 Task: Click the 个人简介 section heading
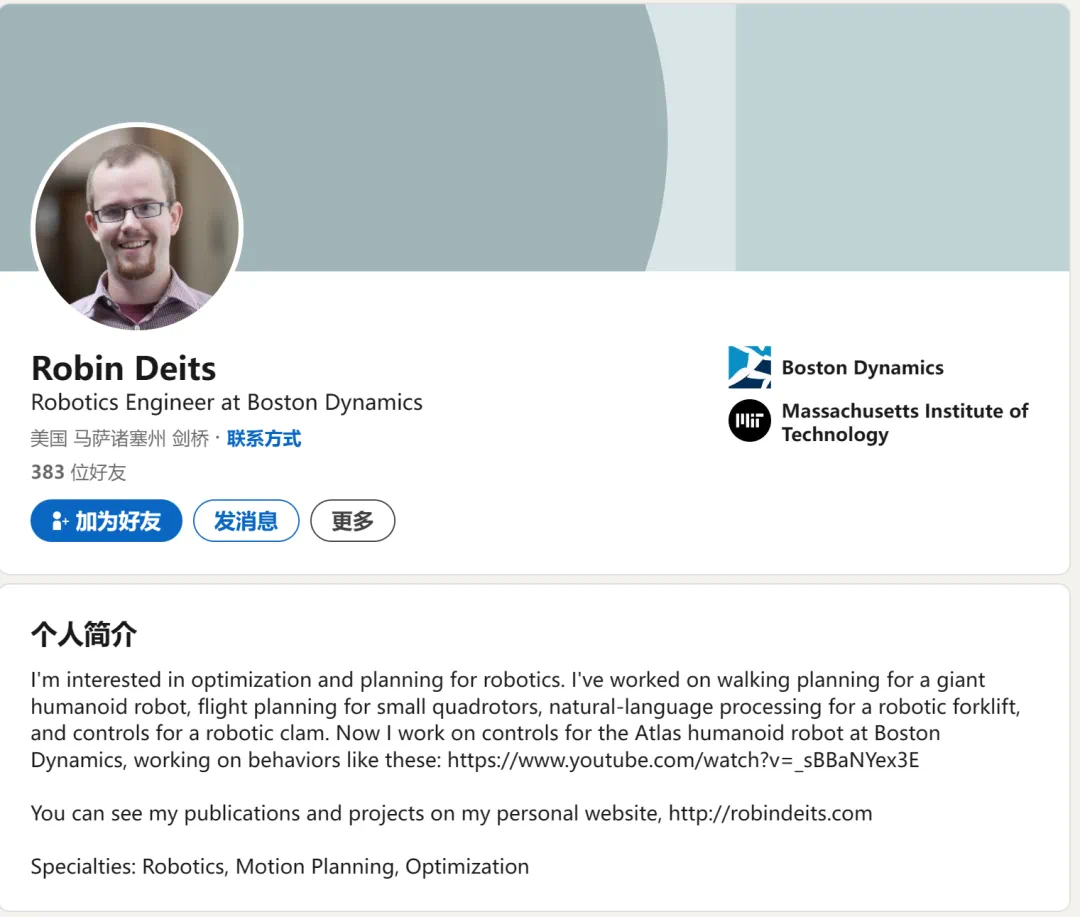(x=84, y=634)
